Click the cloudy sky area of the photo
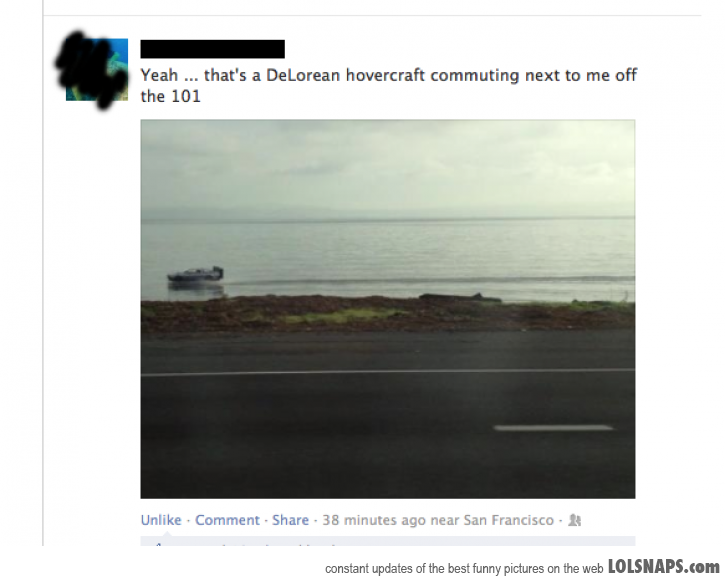Screen dimensions: 725x586 coord(388,167)
